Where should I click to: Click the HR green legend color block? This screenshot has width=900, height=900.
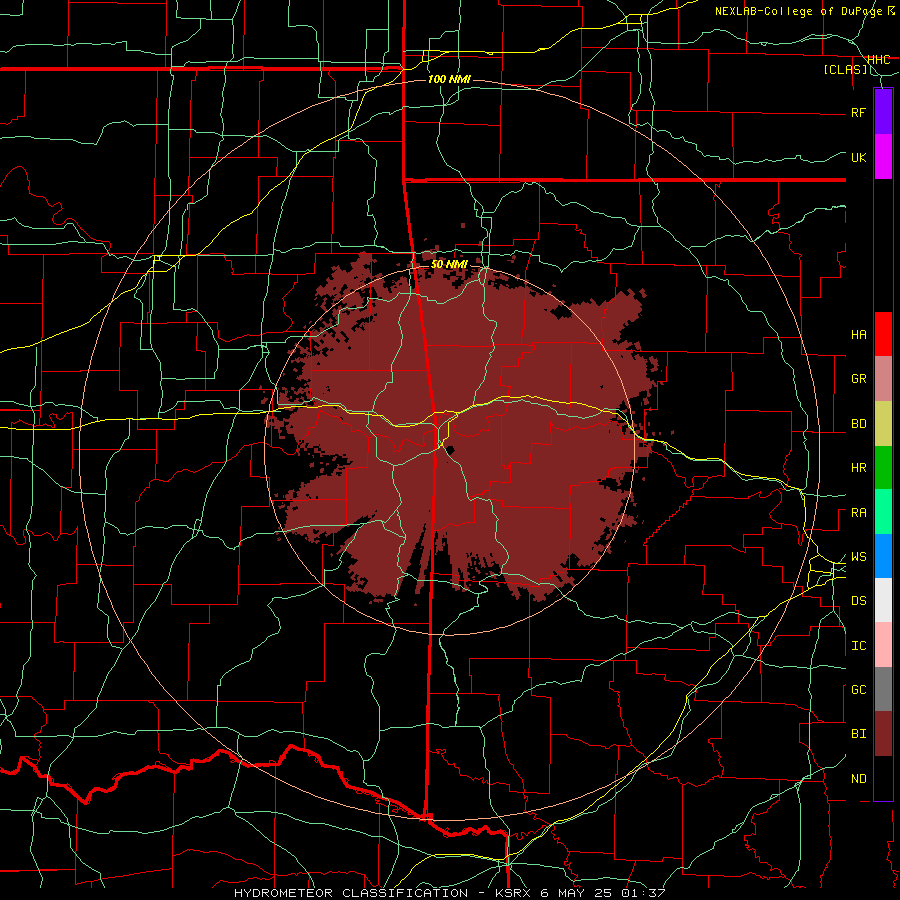coord(883,468)
